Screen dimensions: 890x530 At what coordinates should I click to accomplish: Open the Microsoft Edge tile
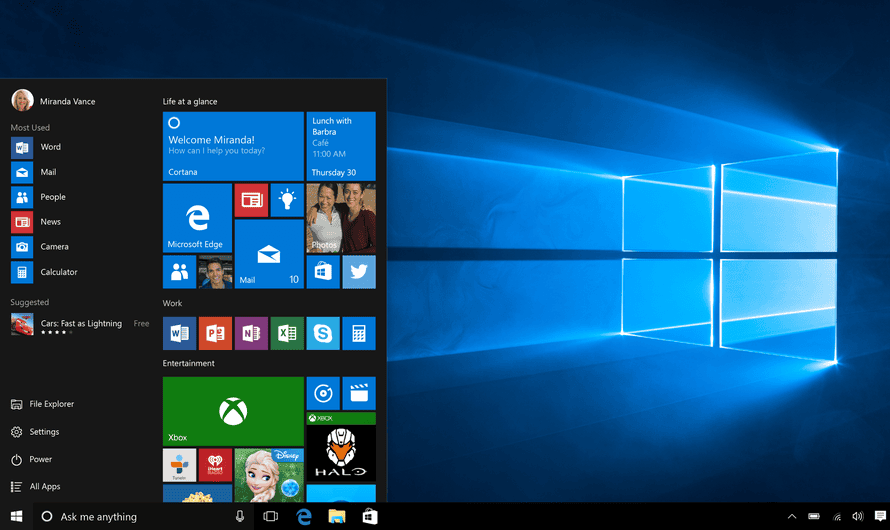(x=197, y=217)
